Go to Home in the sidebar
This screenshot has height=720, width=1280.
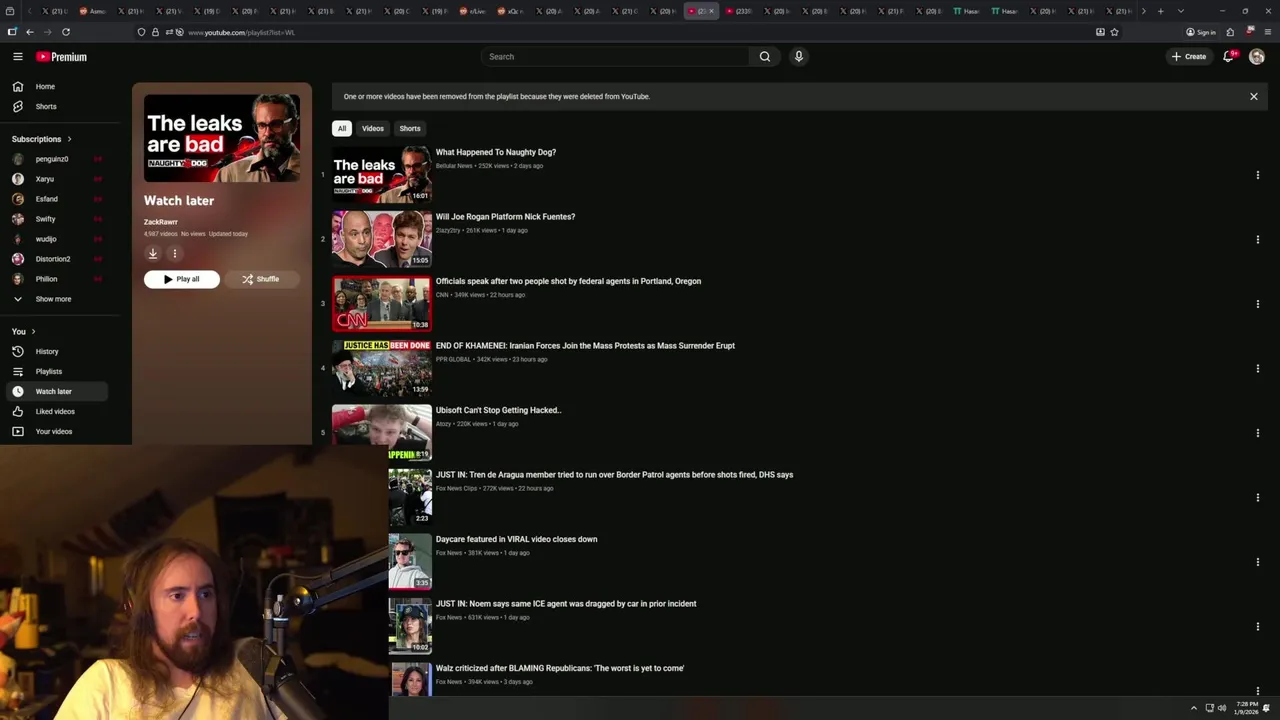pyautogui.click(x=56, y=87)
